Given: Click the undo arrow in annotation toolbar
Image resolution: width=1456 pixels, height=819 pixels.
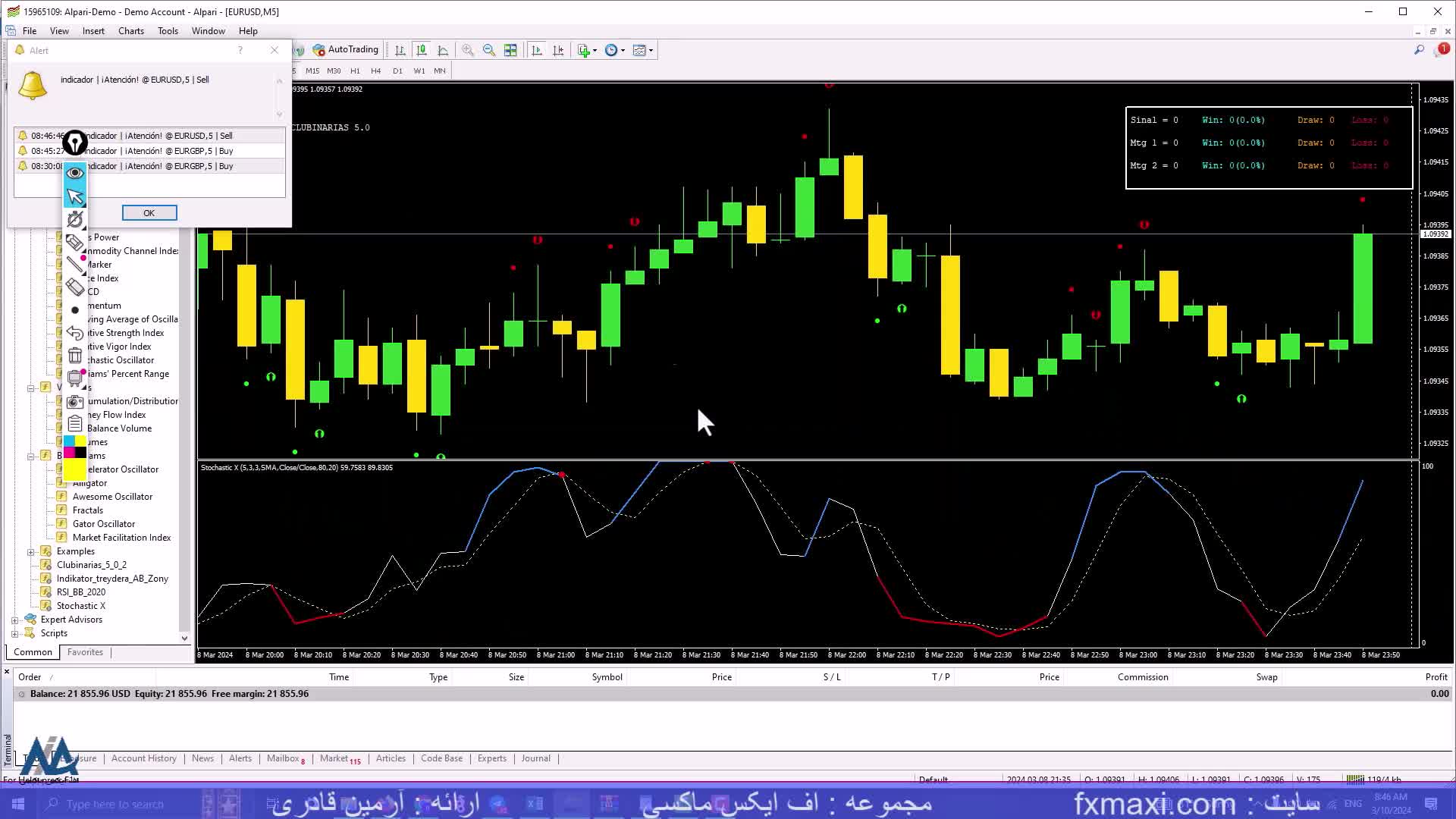Looking at the screenshot, I should click(74, 333).
